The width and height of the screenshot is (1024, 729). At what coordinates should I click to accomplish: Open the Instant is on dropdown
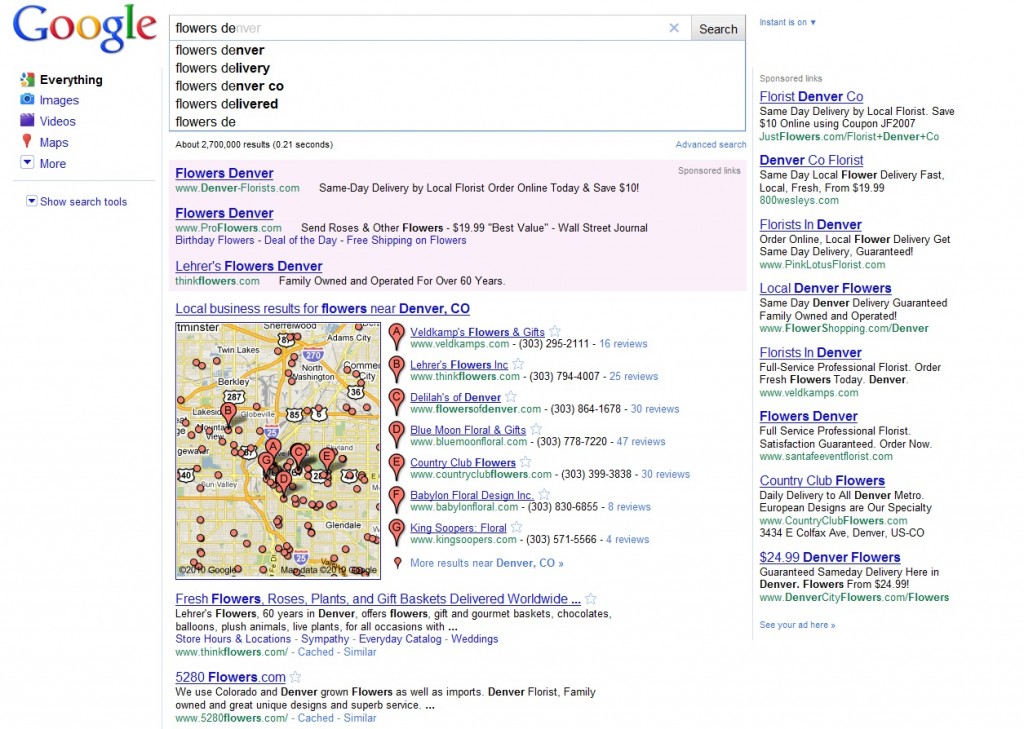point(787,22)
